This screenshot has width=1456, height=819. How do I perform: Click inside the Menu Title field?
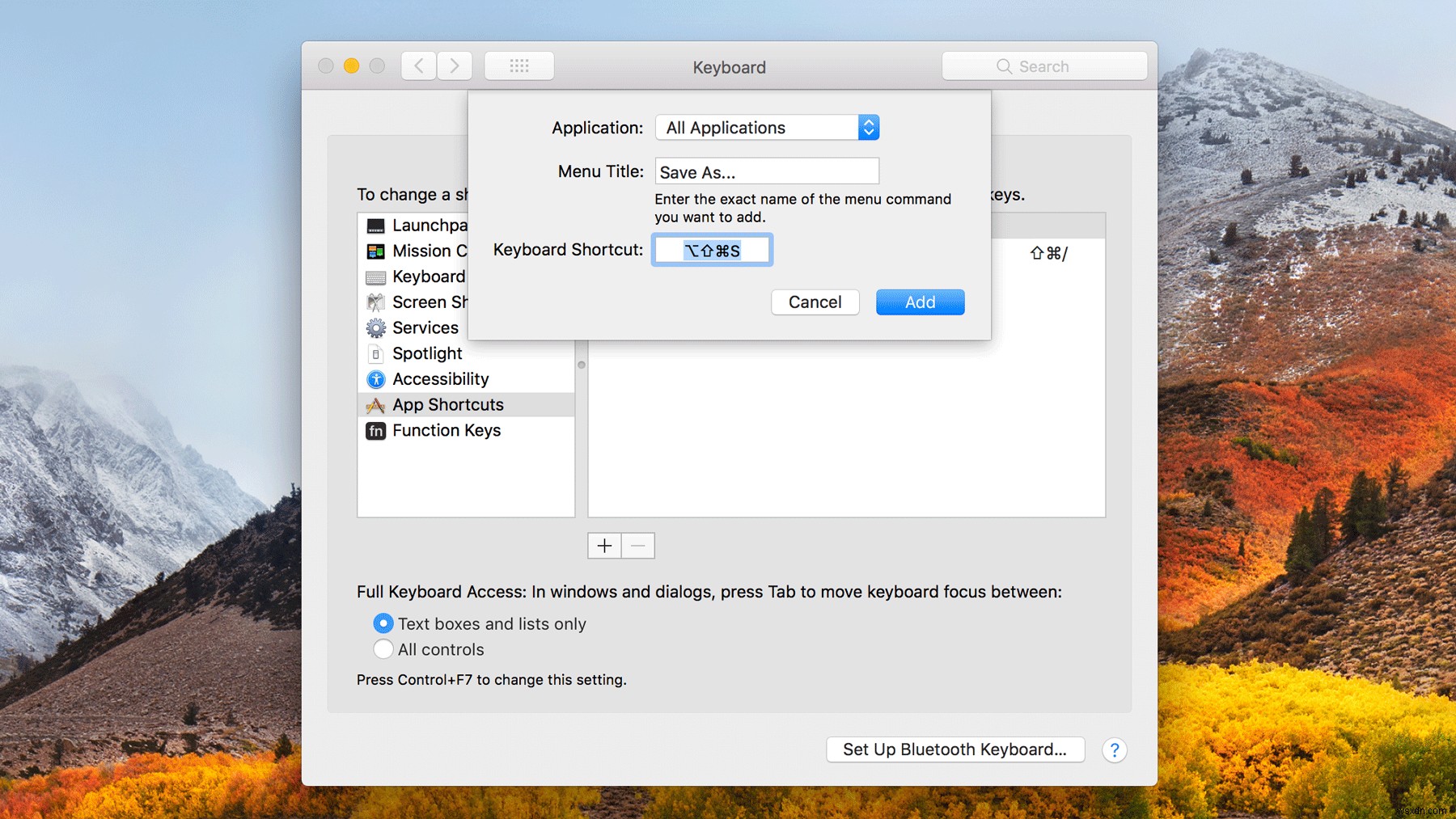[766, 171]
